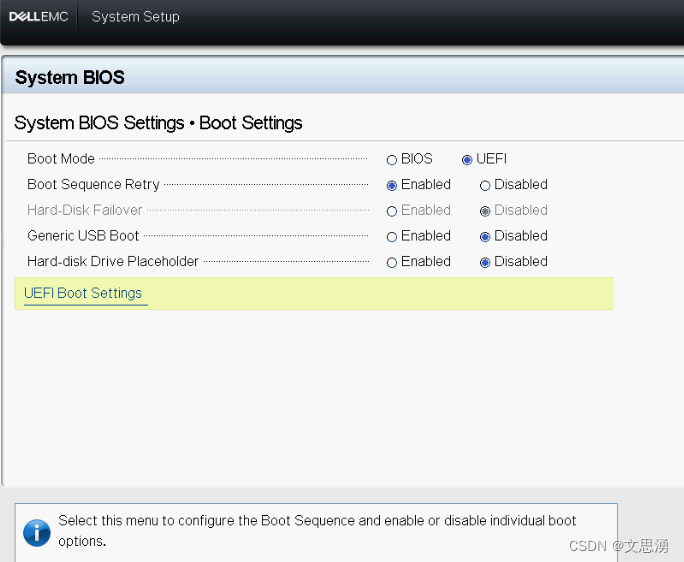Click the System Setup title
The width and height of the screenshot is (684, 562).
pos(135,17)
